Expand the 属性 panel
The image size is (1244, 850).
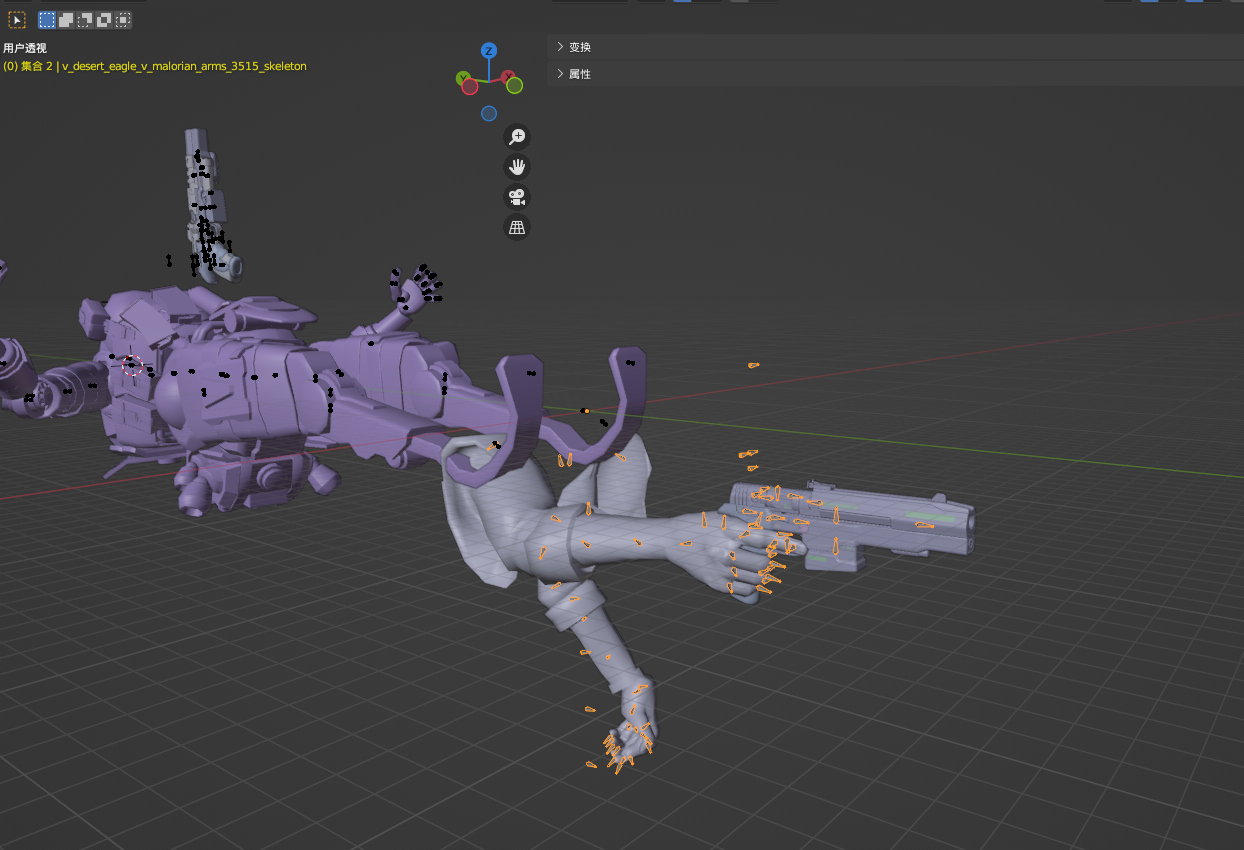pos(895,74)
